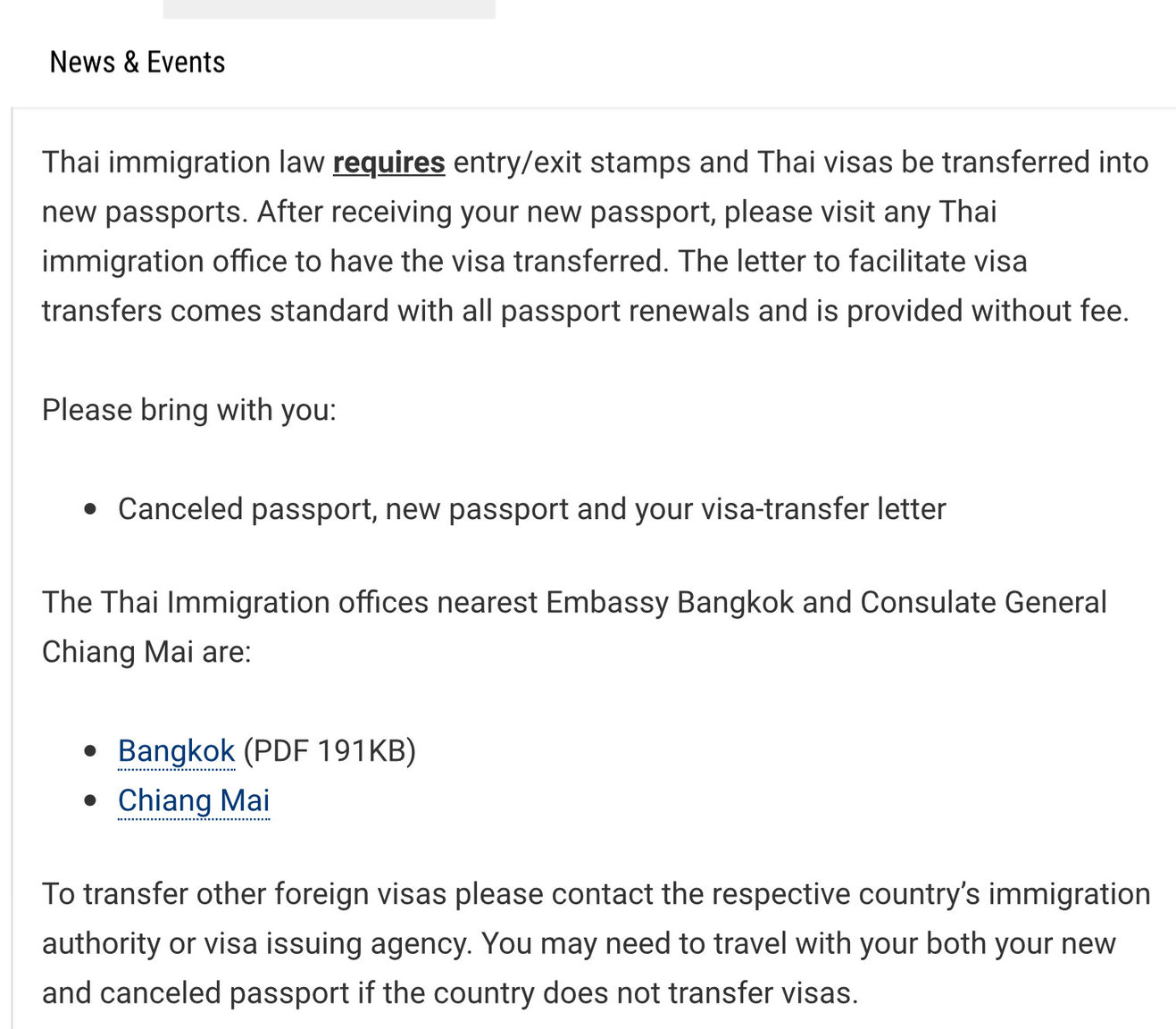Click the underlined bold word "requires"

[x=388, y=163]
